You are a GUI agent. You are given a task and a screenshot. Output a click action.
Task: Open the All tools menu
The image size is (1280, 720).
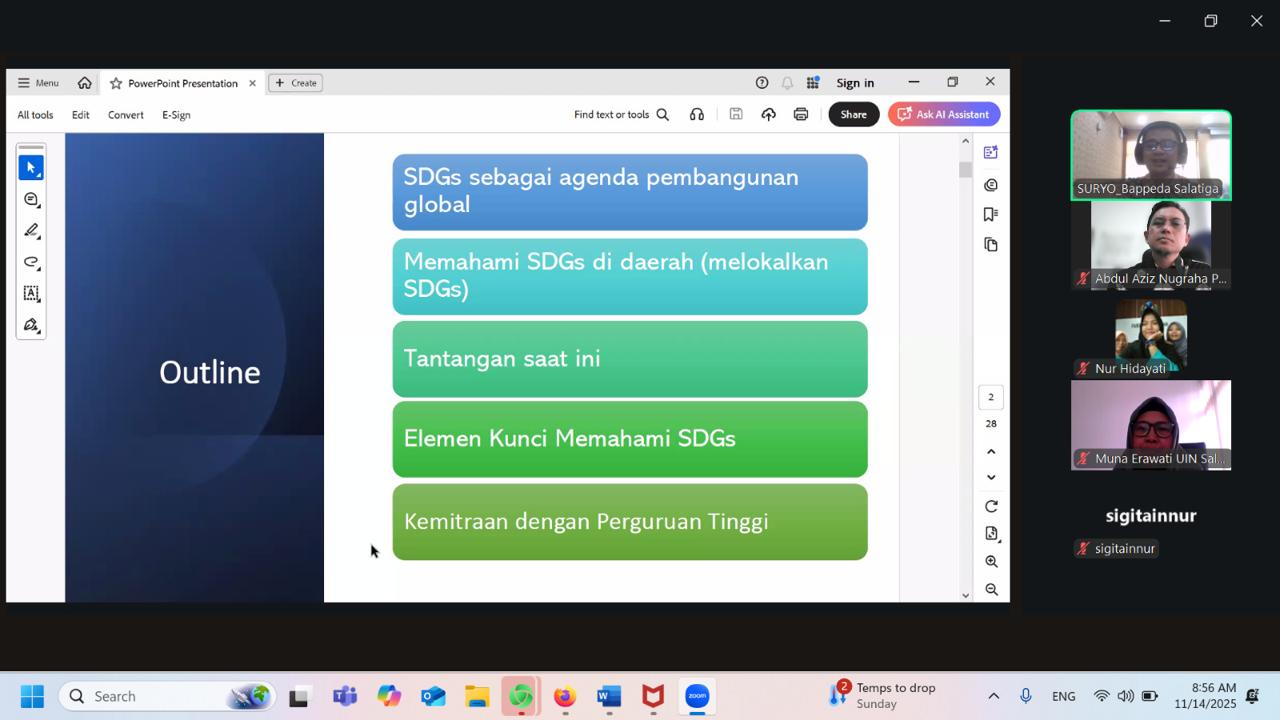tap(35, 115)
